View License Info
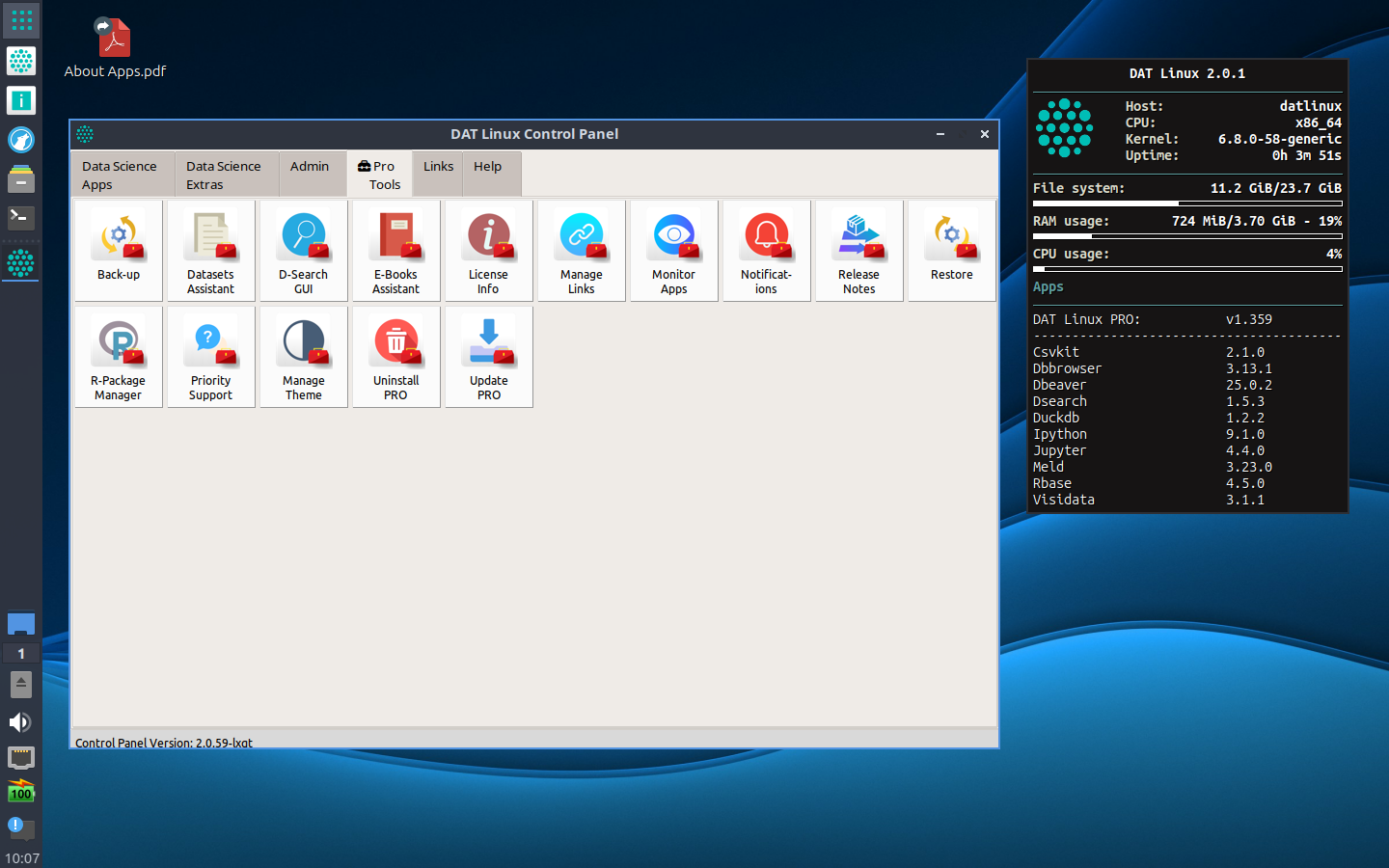This screenshot has height=868, width=1389. click(488, 251)
